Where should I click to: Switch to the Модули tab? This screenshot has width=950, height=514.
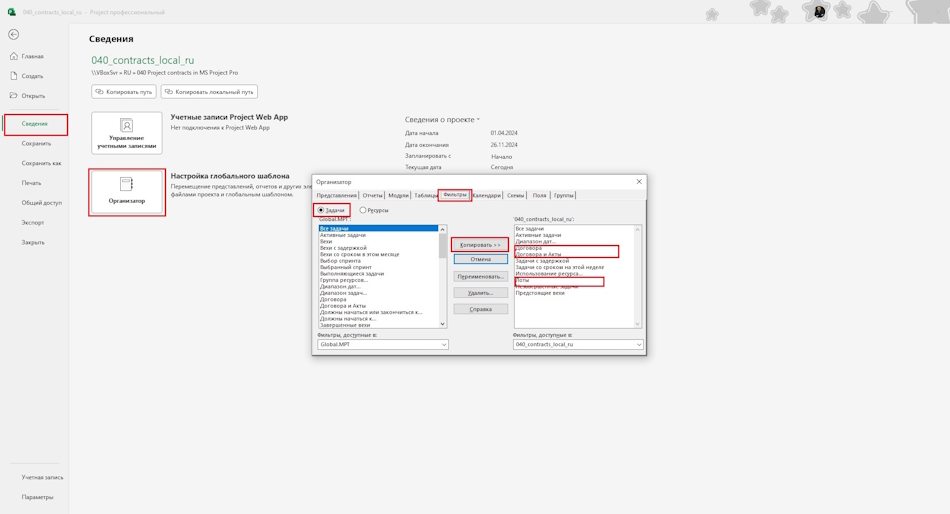pos(398,195)
